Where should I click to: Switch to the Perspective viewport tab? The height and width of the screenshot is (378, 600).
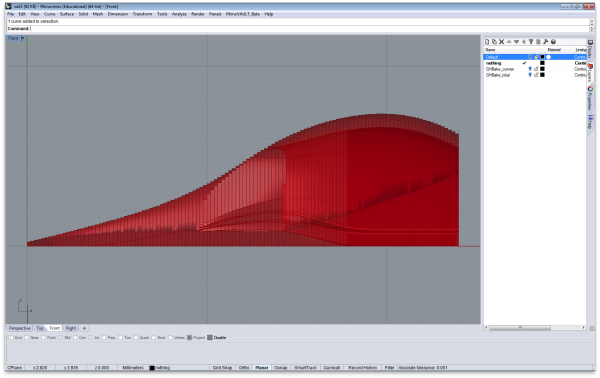click(x=20, y=328)
